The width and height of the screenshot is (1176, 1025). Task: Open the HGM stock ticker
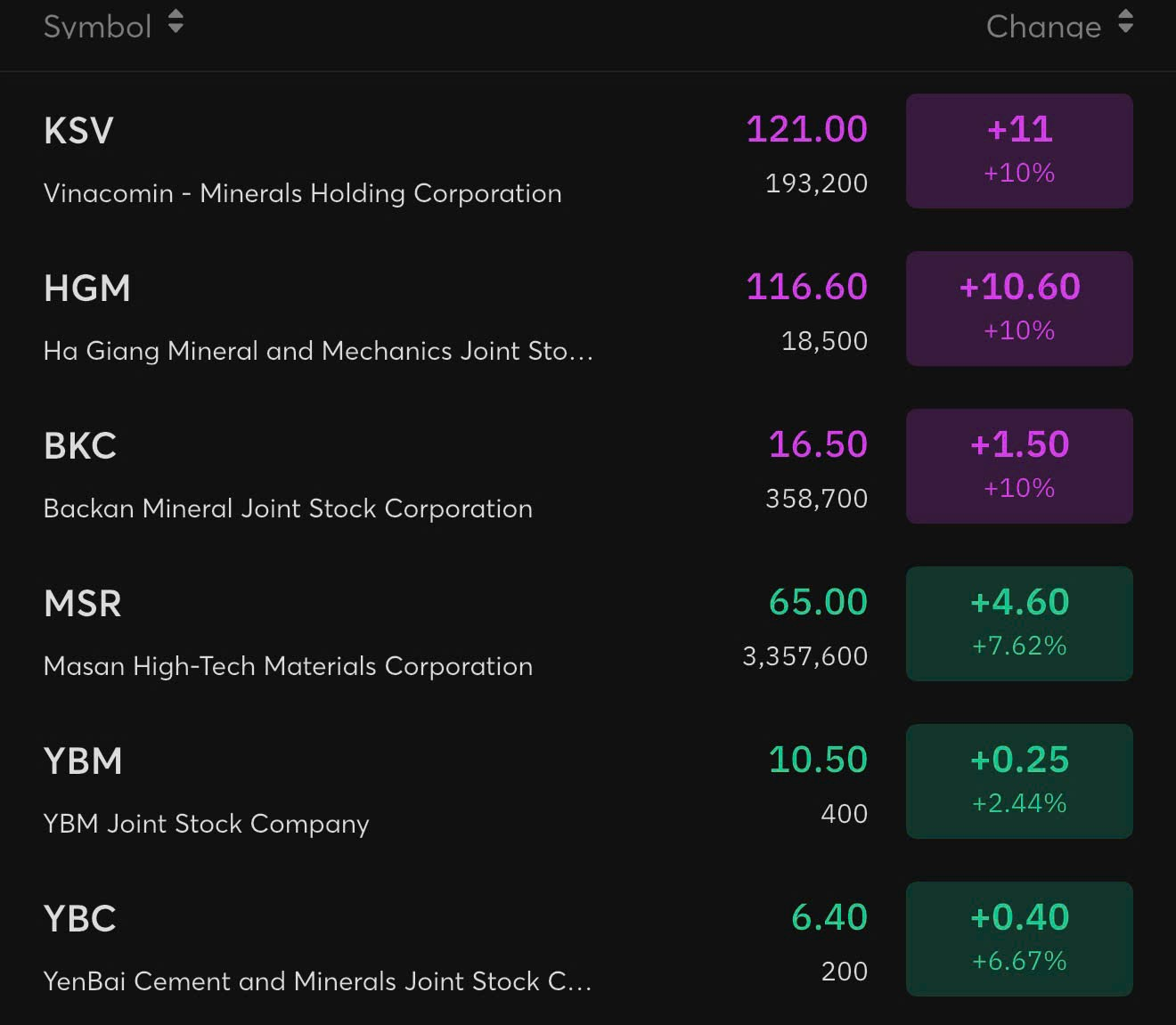(x=87, y=289)
